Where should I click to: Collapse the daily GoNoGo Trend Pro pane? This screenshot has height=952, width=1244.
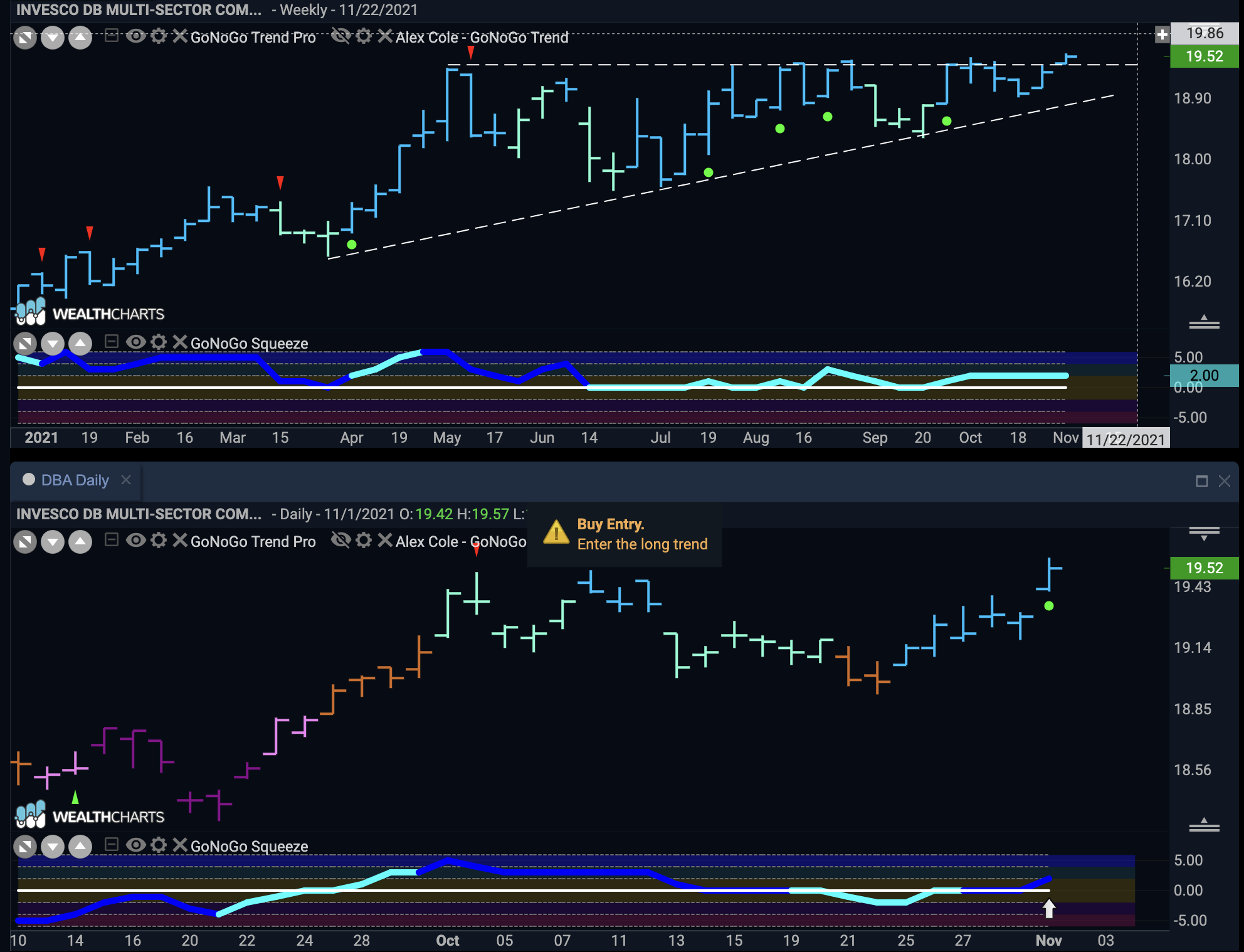click(x=112, y=540)
